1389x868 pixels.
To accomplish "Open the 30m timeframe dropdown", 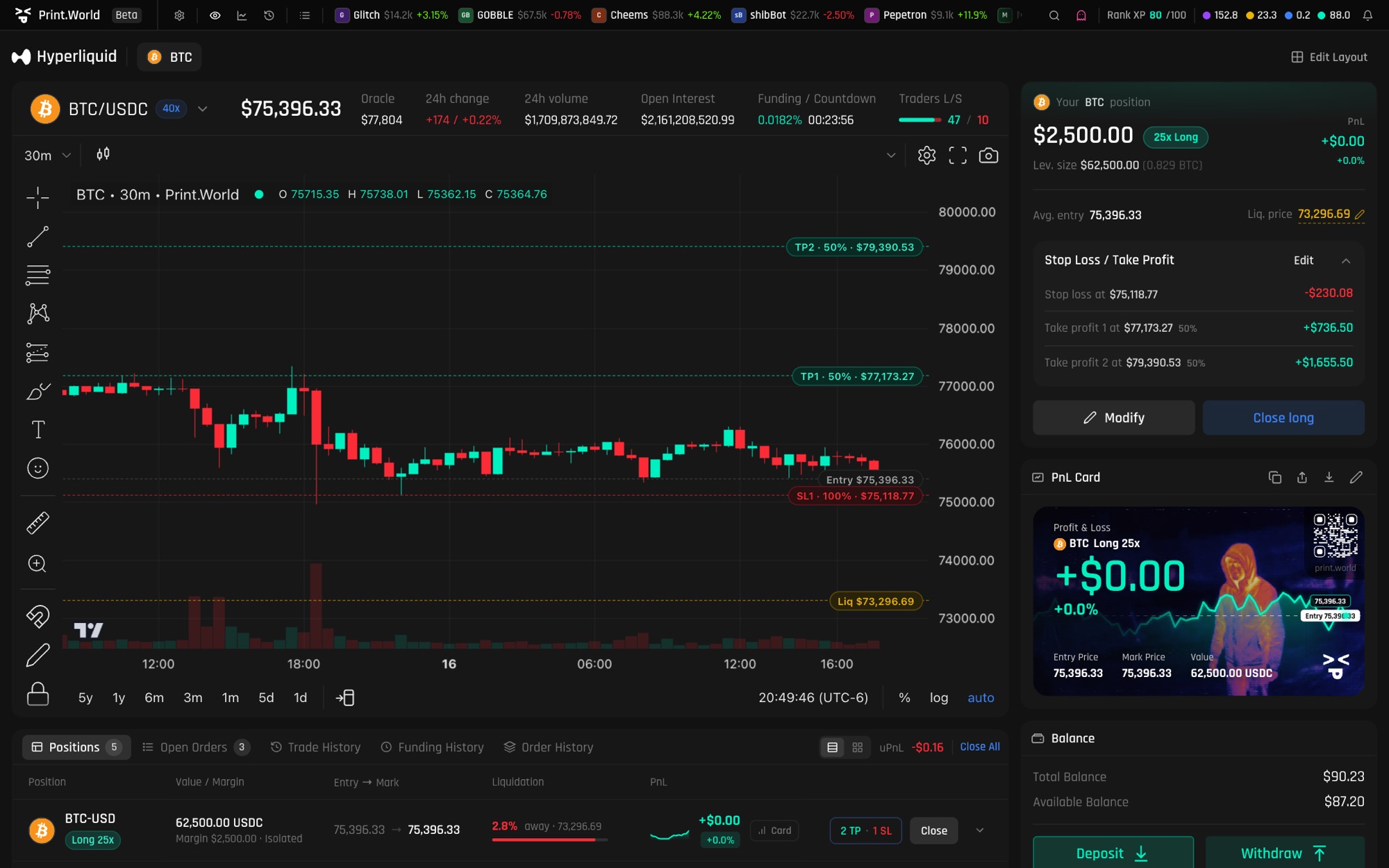I will pyautogui.click(x=47, y=156).
